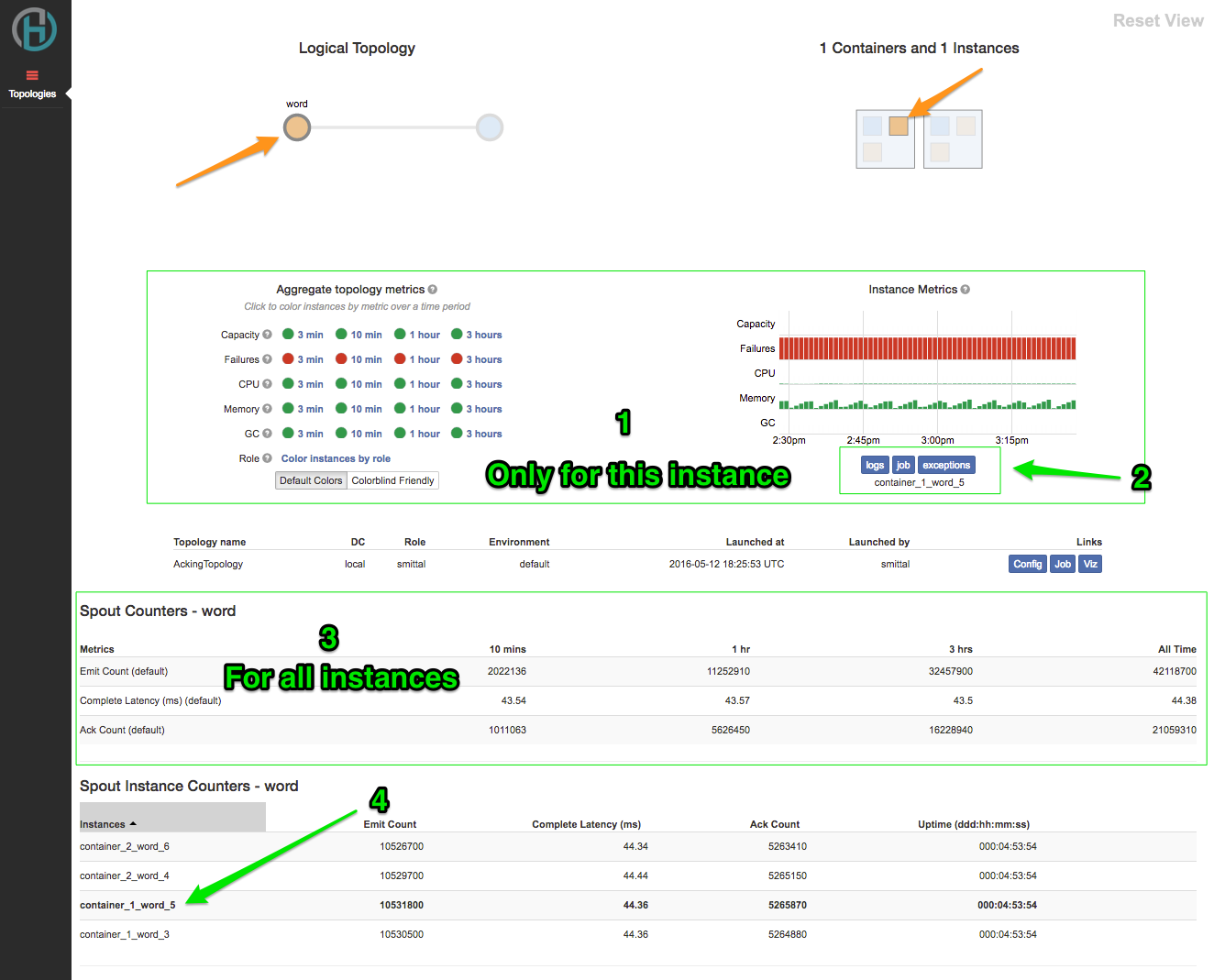Click GC help question icon
This screenshot has height=980, width=1214.
pos(268,434)
